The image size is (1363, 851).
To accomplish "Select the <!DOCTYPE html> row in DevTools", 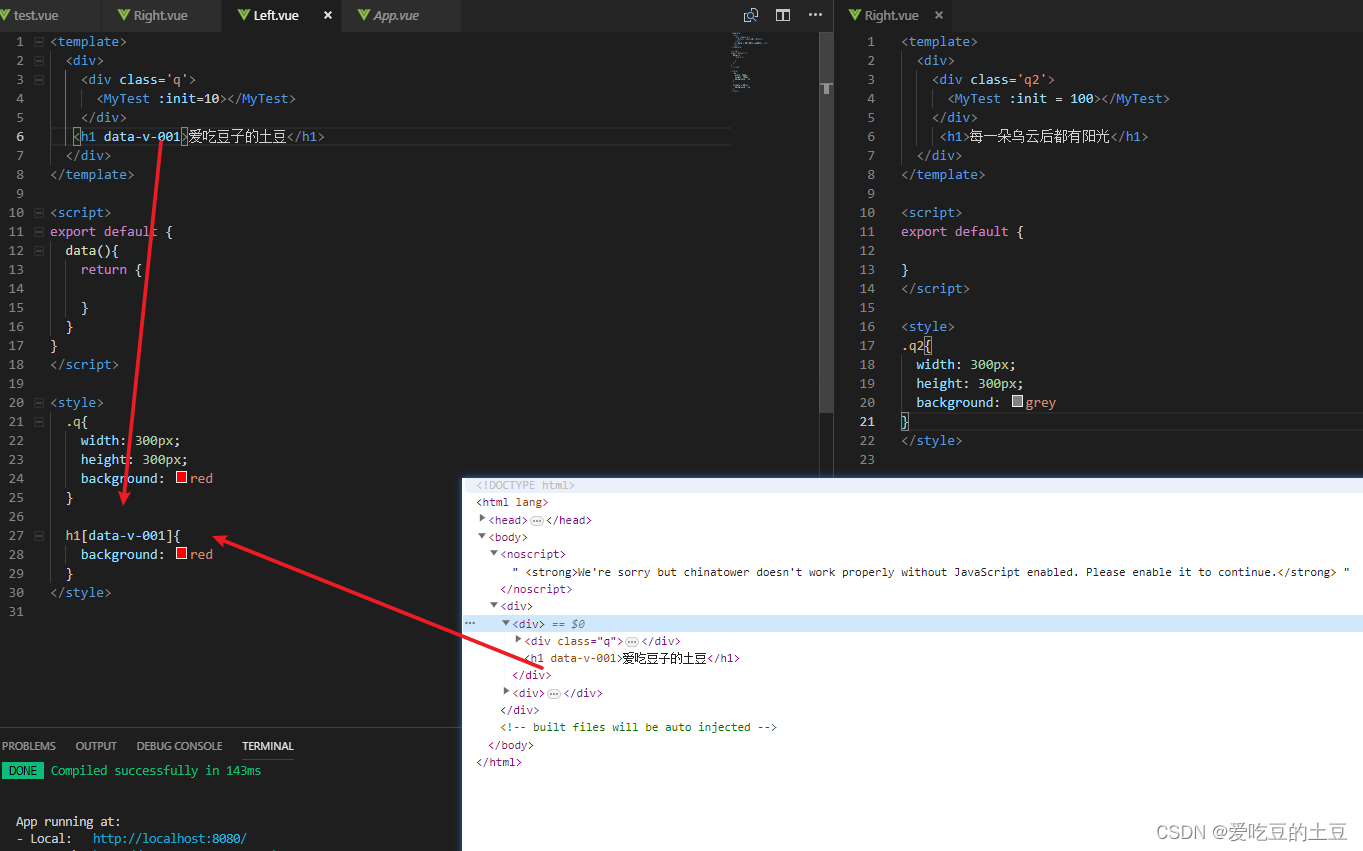I will (x=526, y=485).
